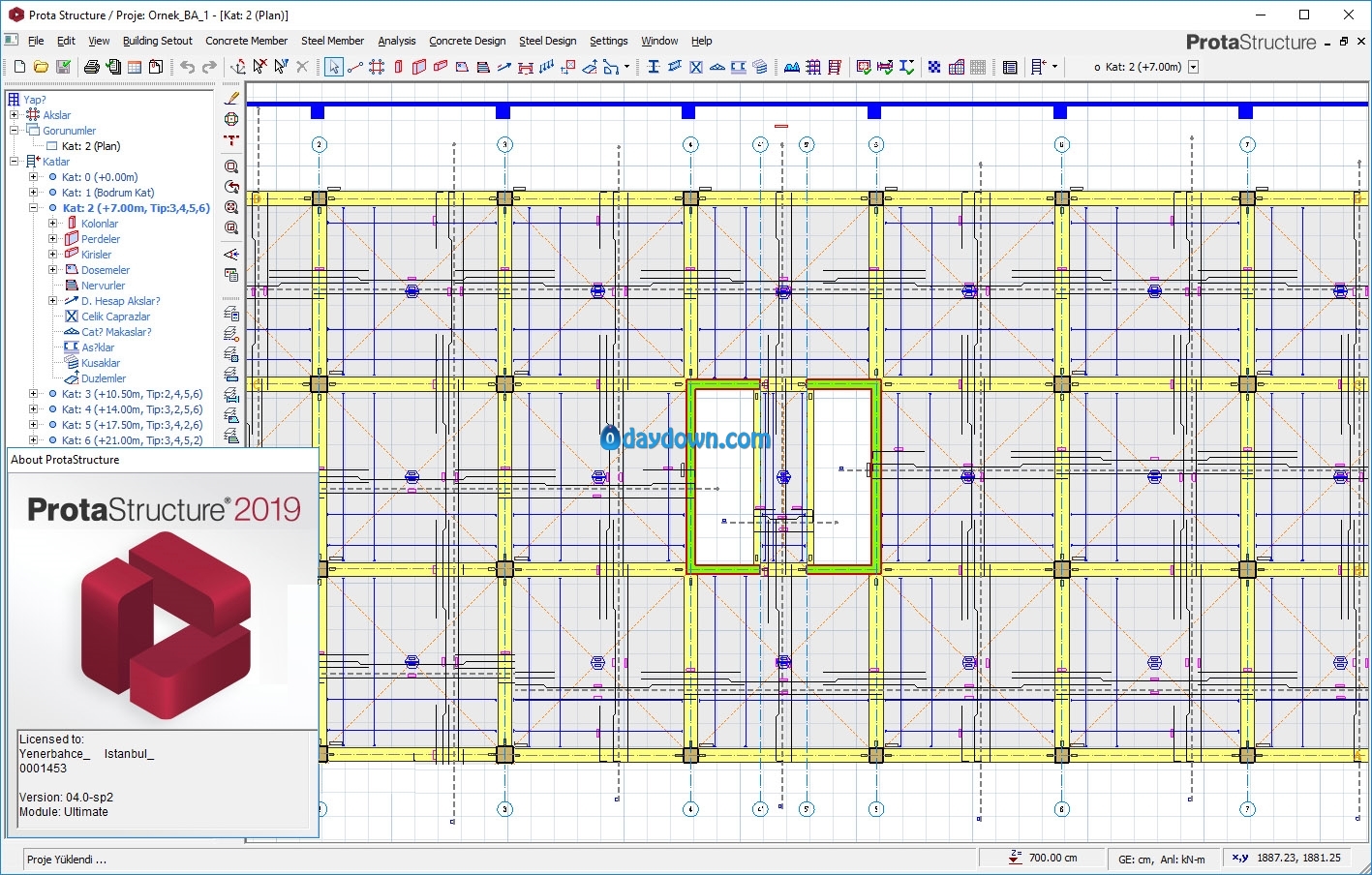
Task: Choose the Steel brace tool
Action: (696, 67)
